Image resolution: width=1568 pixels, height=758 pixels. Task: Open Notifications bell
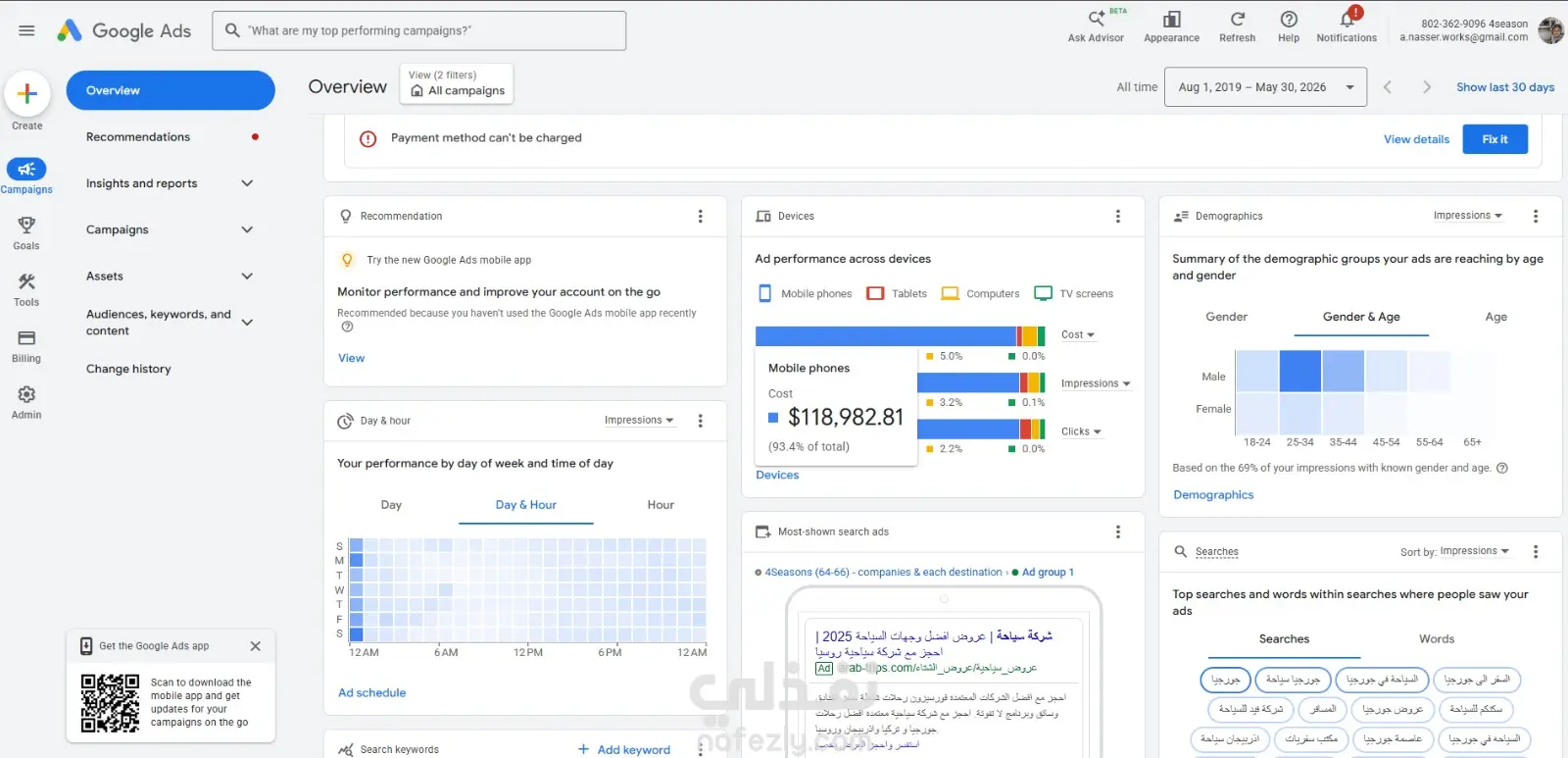click(1347, 26)
